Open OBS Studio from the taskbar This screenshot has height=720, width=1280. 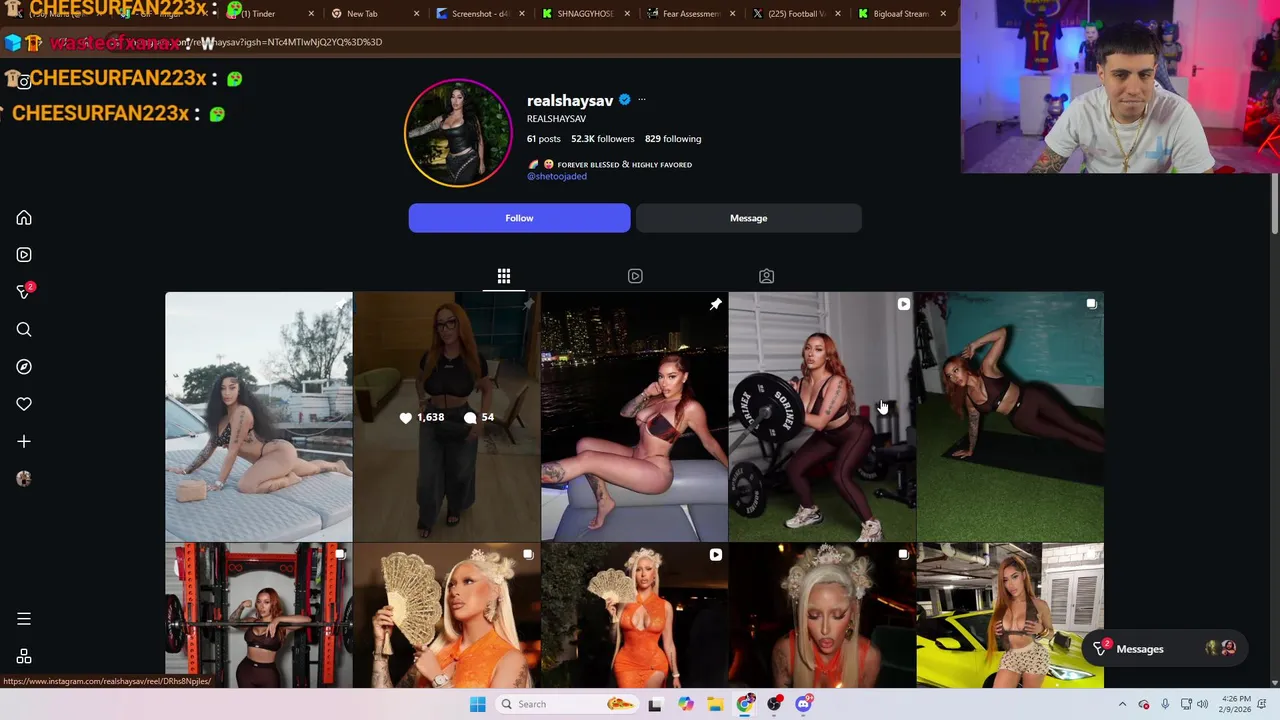[774, 704]
